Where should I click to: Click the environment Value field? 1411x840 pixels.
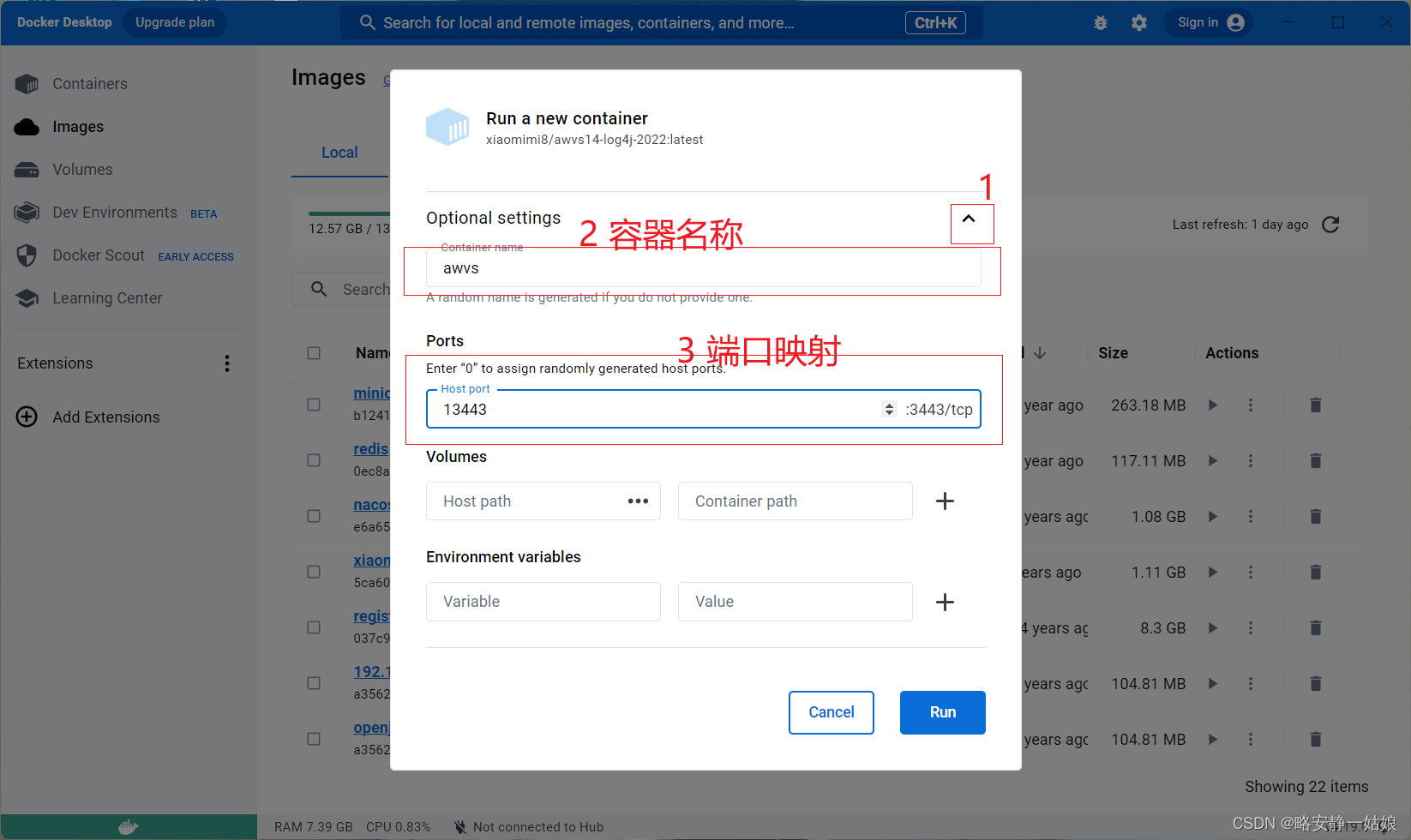point(795,602)
